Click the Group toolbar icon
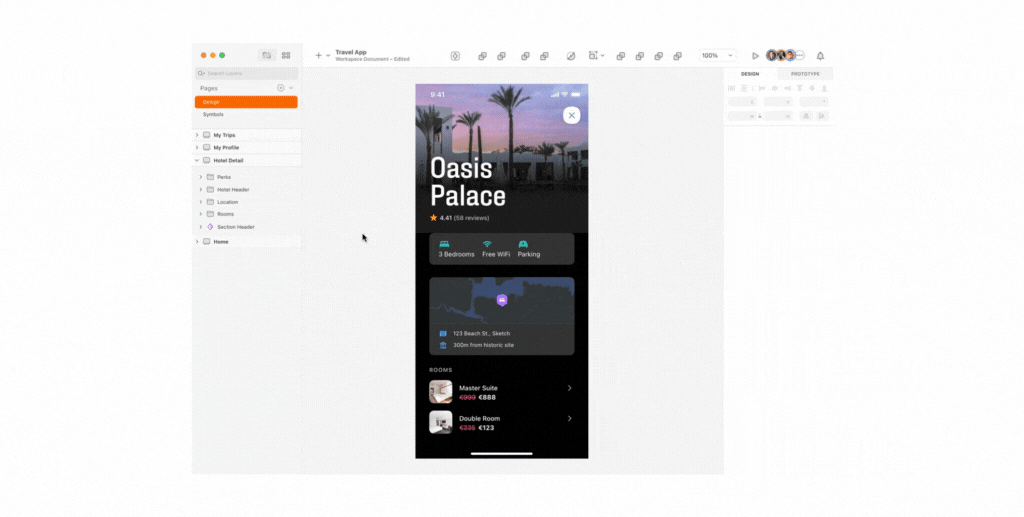 click(525, 56)
